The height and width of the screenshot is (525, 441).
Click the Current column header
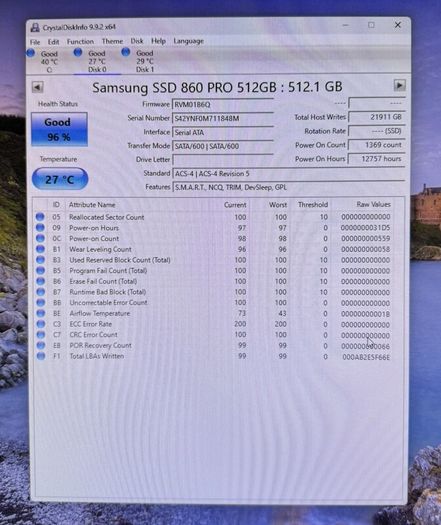[235, 205]
